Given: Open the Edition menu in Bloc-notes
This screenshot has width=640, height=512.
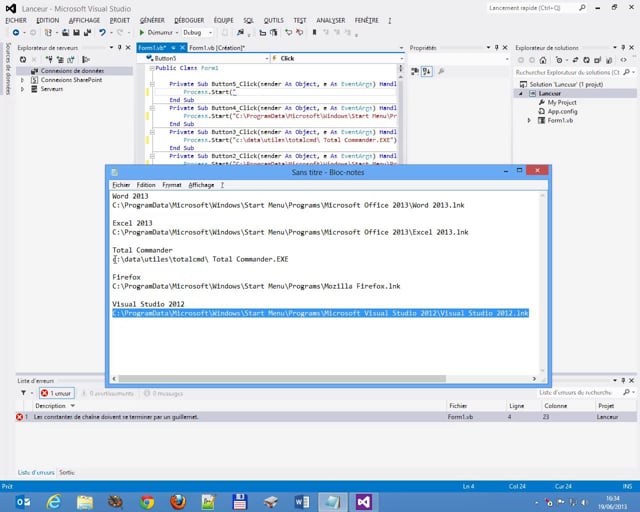Looking at the screenshot, I should (x=146, y=185).
